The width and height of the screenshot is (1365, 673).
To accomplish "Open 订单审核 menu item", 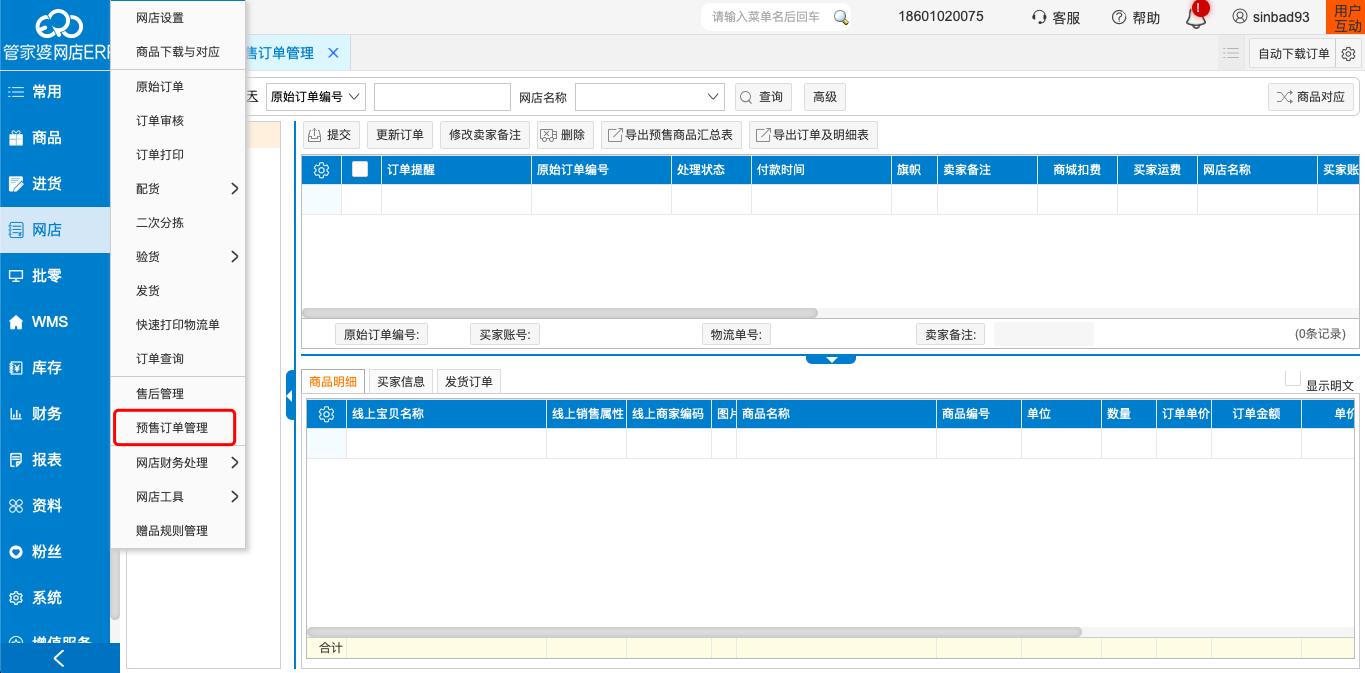I will 178,121.
